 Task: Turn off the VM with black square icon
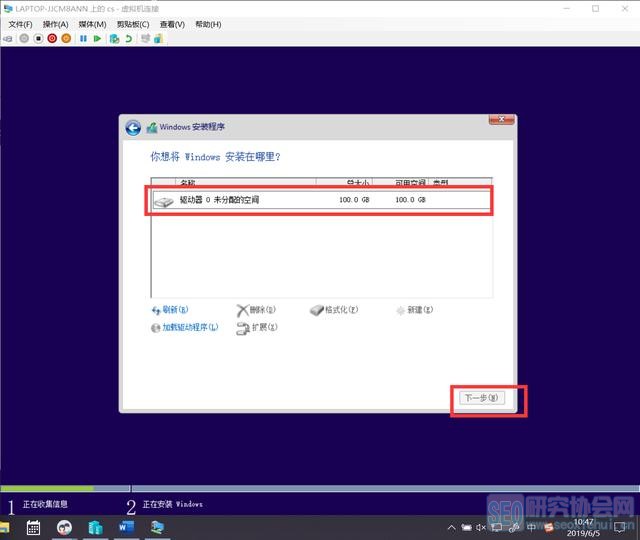(x=38, y=38)
